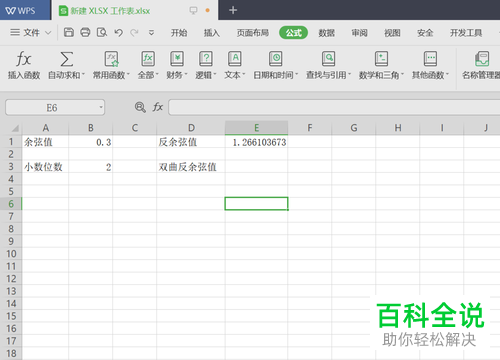Viewport: 500px width, 360px height.
Task: Switch to the 开始 (Home) tab
Action: 179,33
